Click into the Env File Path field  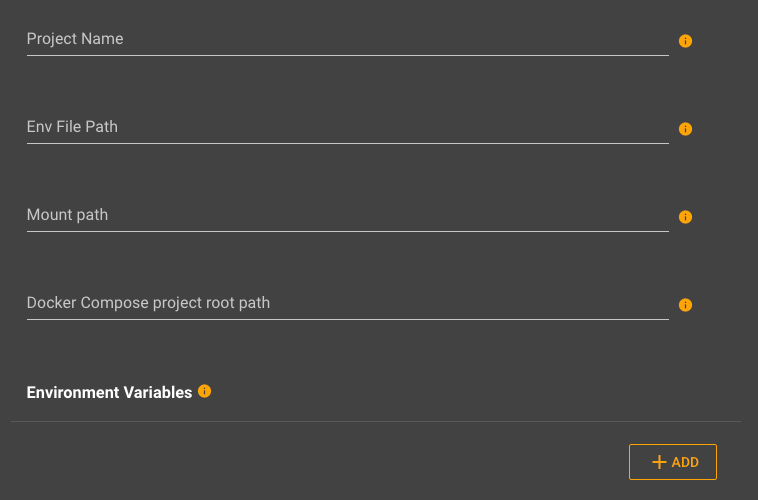(348, 128)
